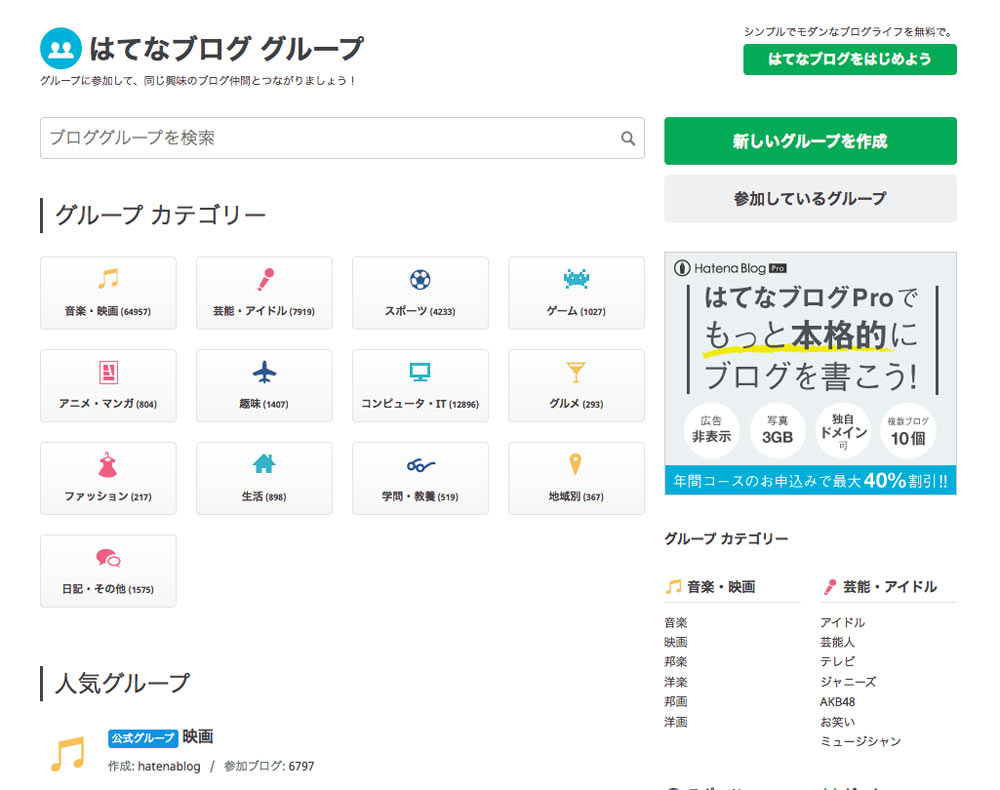Viewport: 1000px width, 790px height.
Task: Click the グルメ (293) label
Action: point(576,404)
